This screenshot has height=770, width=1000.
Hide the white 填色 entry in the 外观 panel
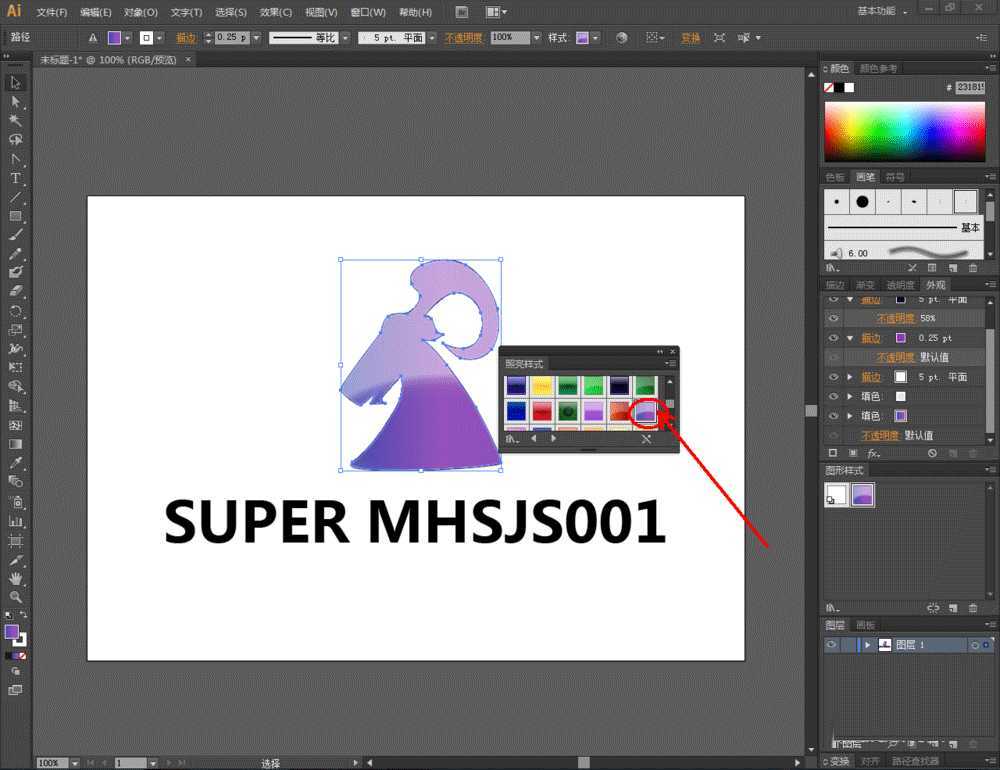coord(834,397)
